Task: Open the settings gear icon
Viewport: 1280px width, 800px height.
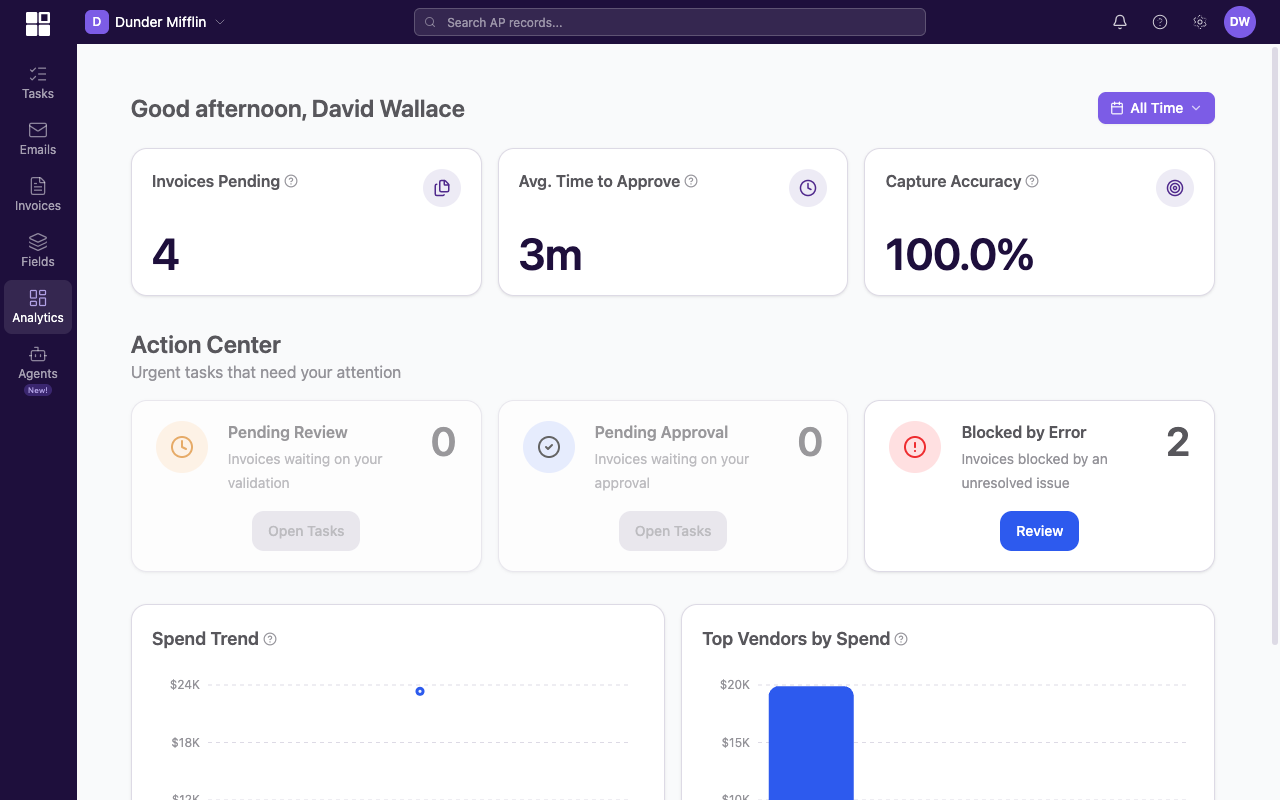Action: pos(1200,22)
